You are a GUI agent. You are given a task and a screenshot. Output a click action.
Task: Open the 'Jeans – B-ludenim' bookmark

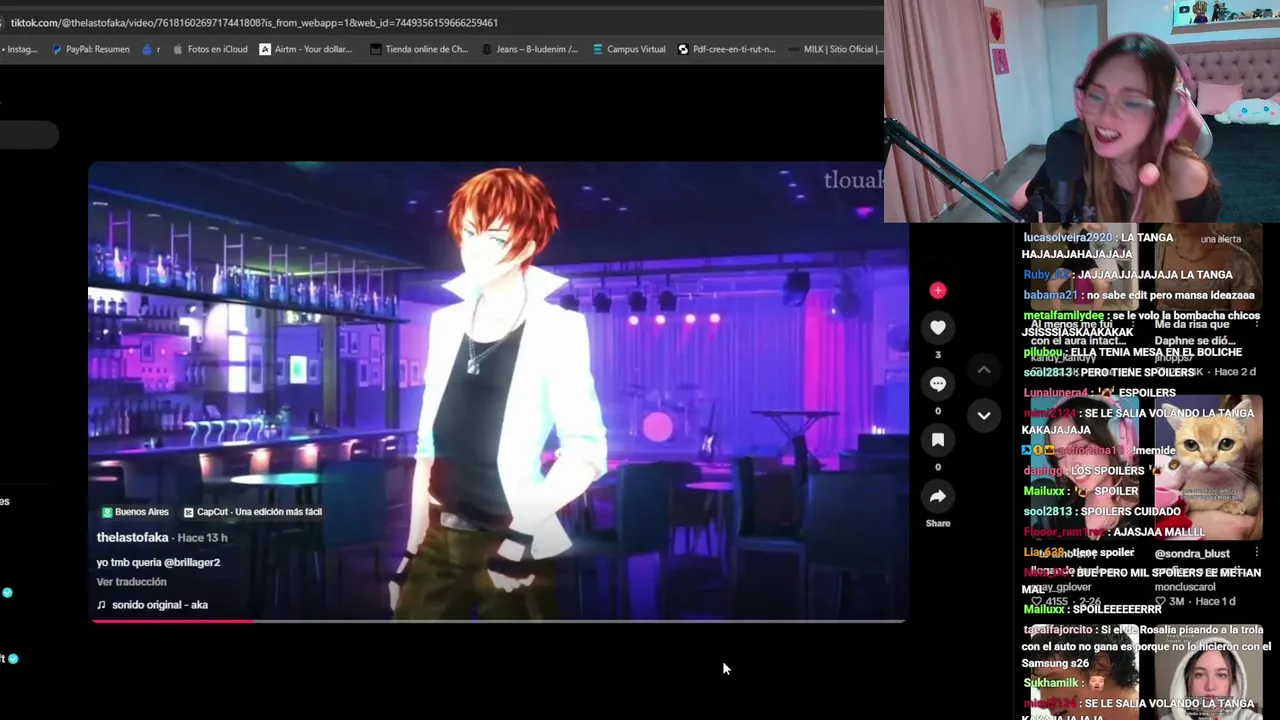click(529, 49)
